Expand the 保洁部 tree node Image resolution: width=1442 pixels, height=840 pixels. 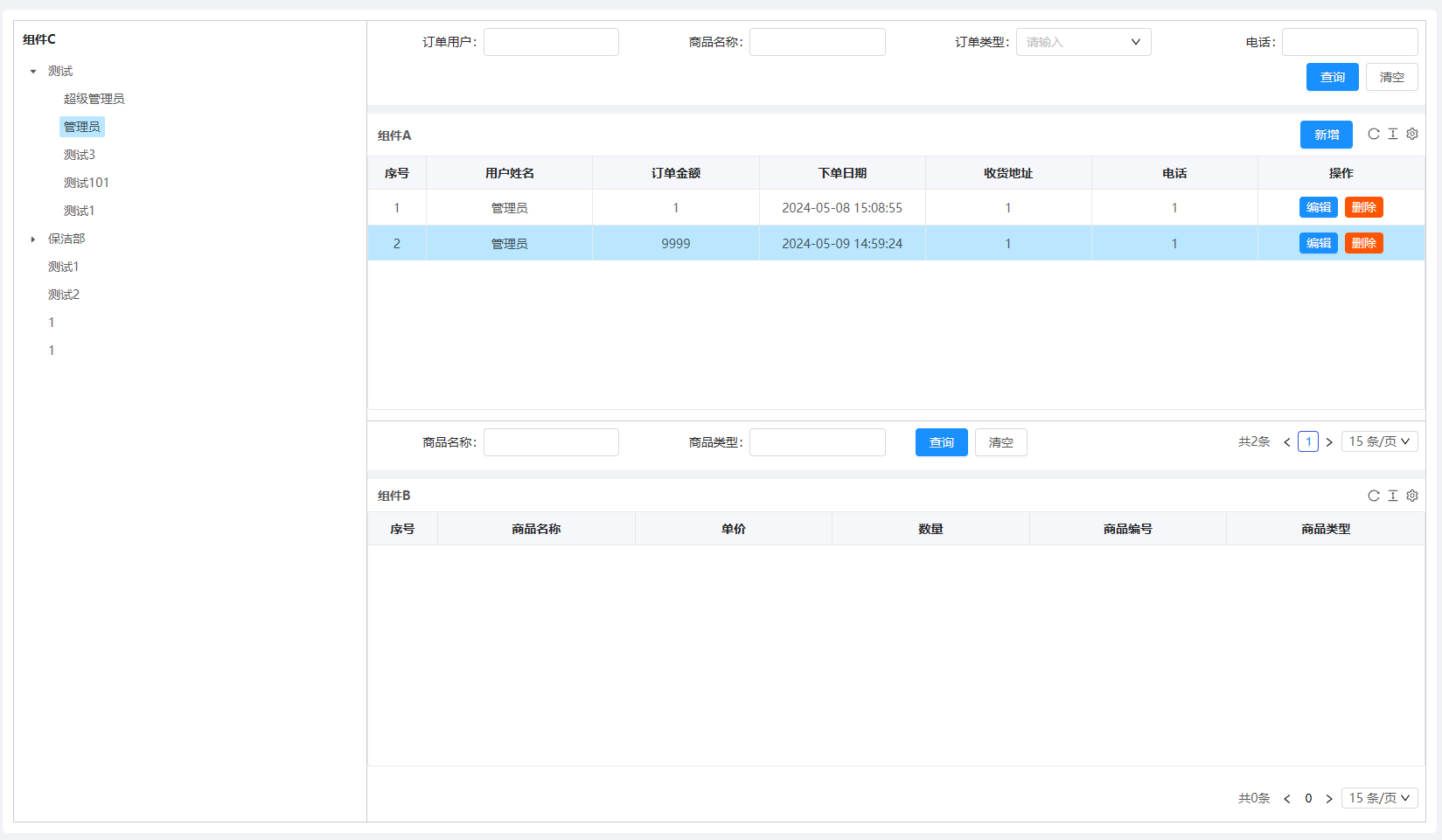pyautogui.click(x=33, y=240)
